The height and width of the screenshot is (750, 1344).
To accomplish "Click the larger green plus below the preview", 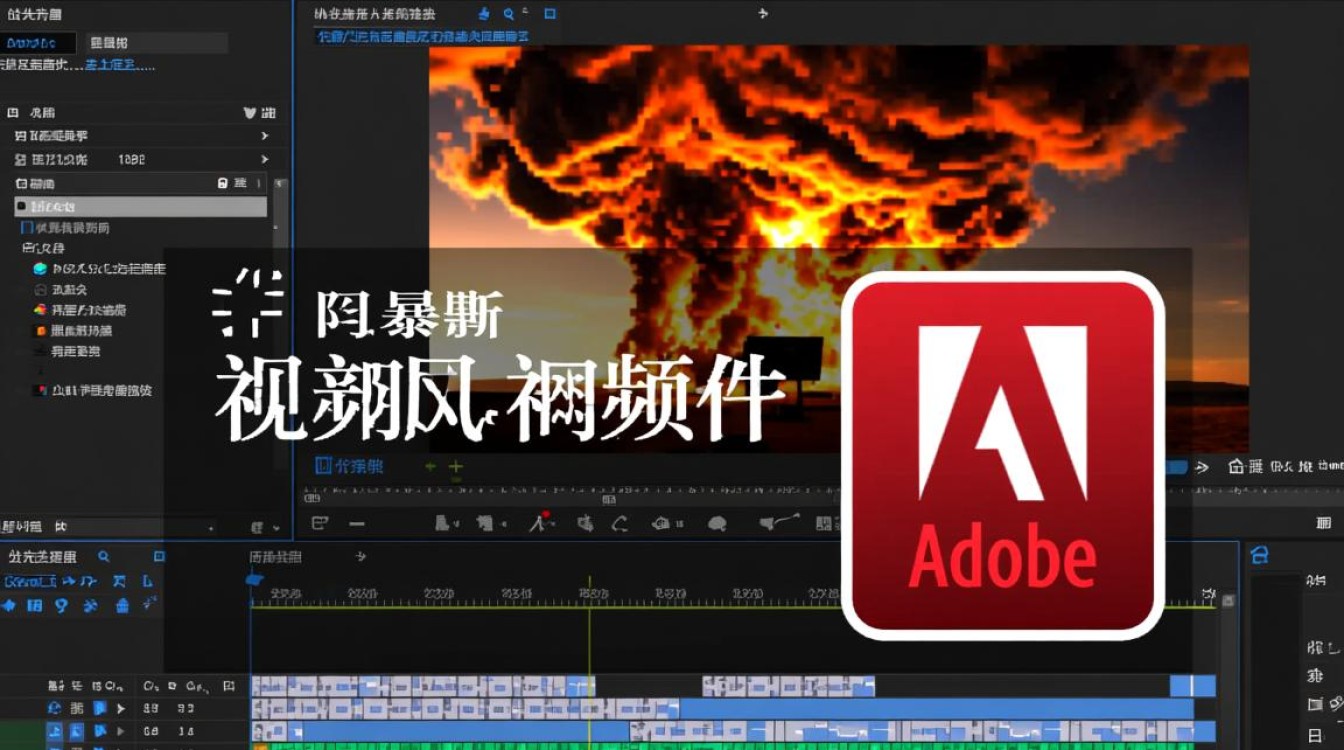I will [456, 466].
